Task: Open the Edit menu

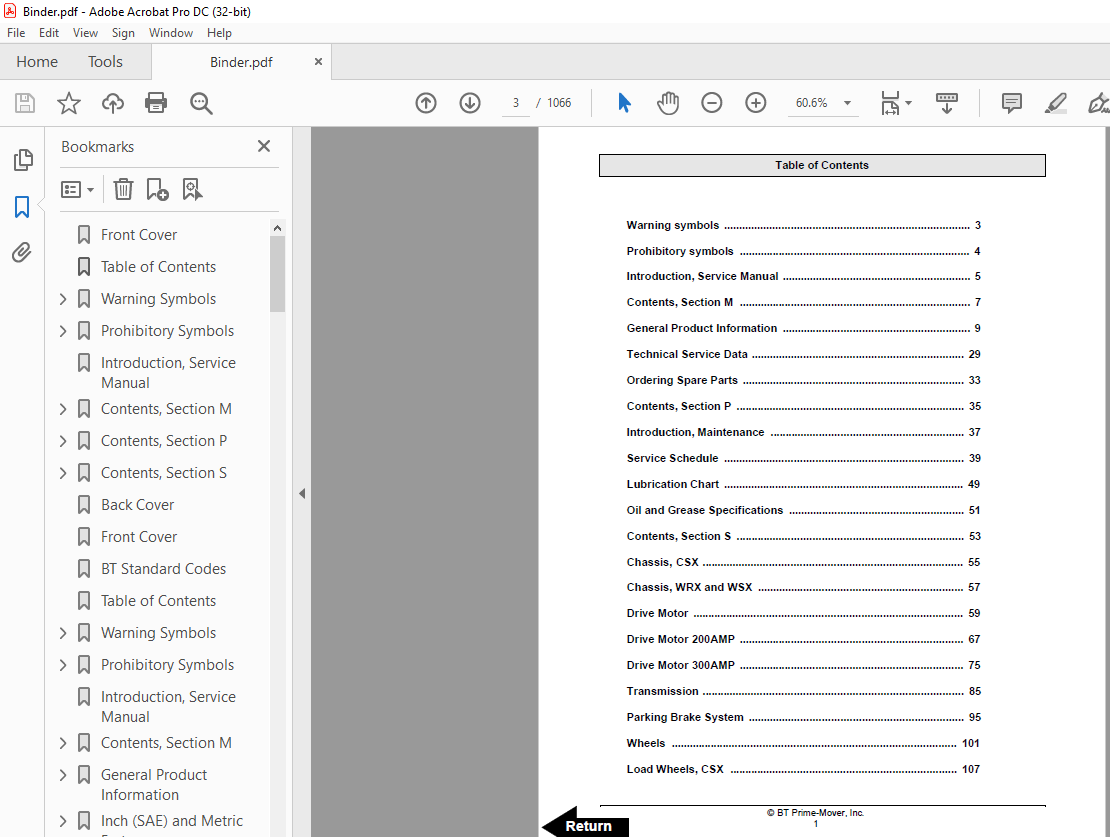Action: coord(49,33)
